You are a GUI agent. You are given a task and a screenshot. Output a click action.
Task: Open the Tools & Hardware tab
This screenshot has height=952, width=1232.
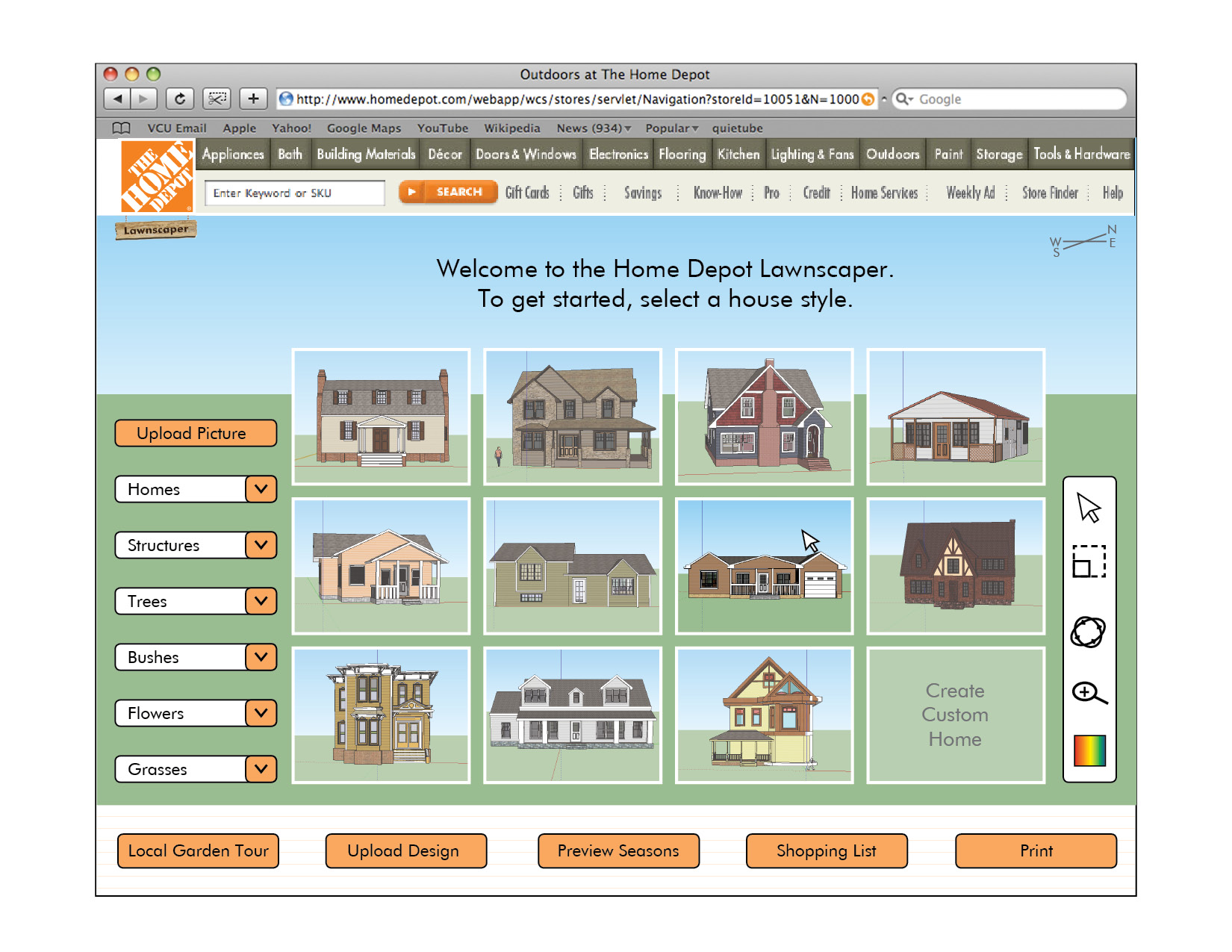coord(1081,155)
